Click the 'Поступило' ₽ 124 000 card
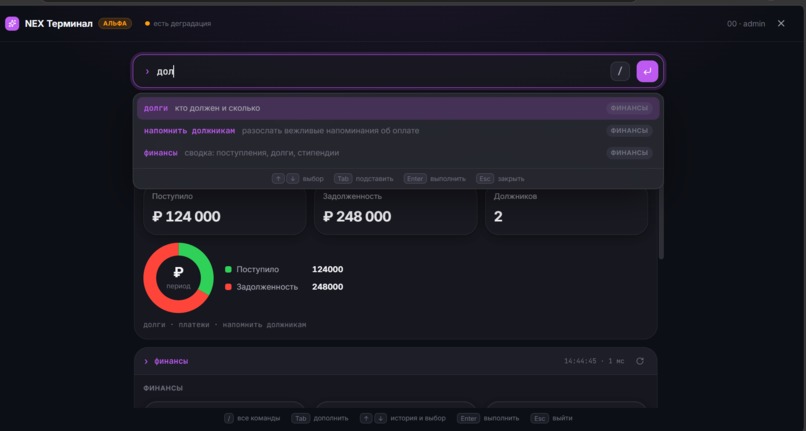This screenshot has height=431, width=806. click(225, 211)
